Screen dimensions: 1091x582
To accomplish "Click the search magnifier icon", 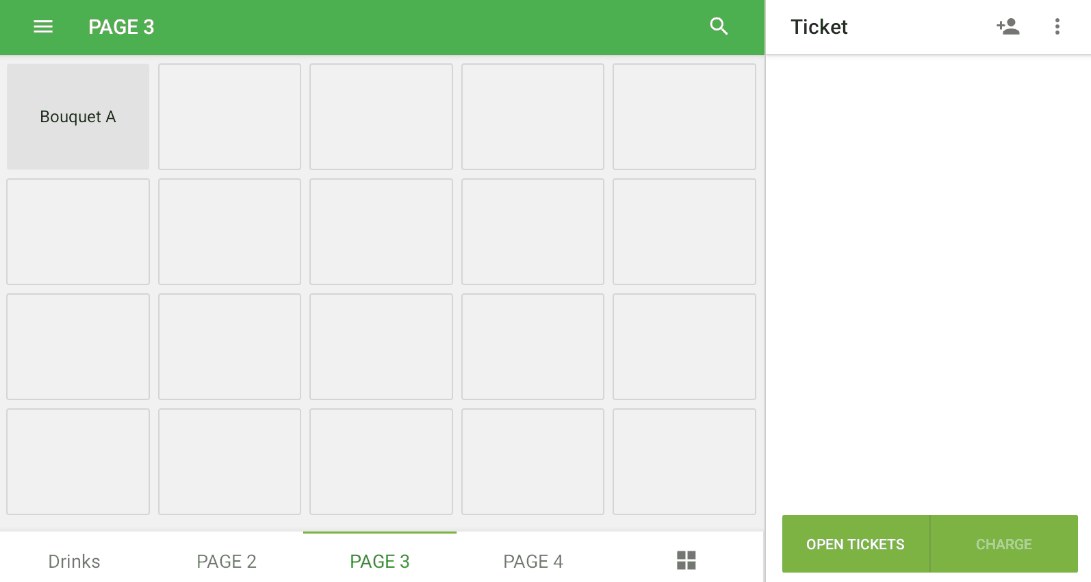I will (719, 26).
